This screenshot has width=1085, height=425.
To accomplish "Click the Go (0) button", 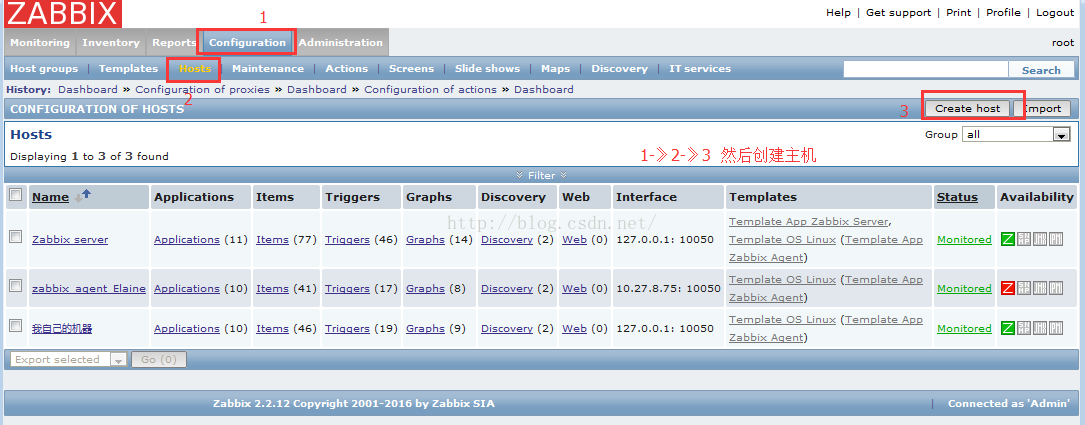I will [x=158, y=359].
